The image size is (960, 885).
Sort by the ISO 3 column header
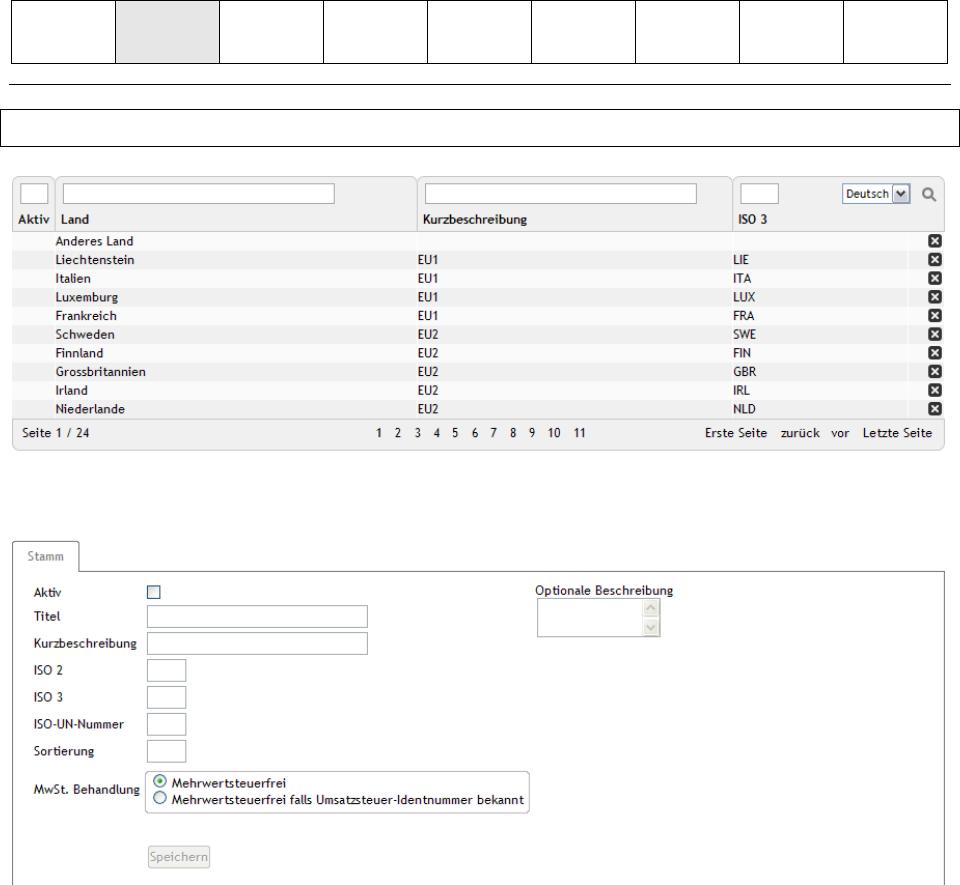[752, 219]
